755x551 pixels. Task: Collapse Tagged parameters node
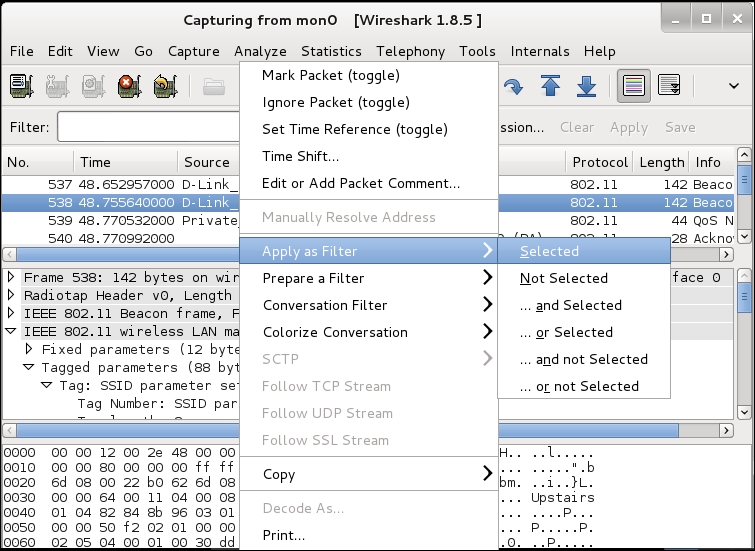pos(29,367)
